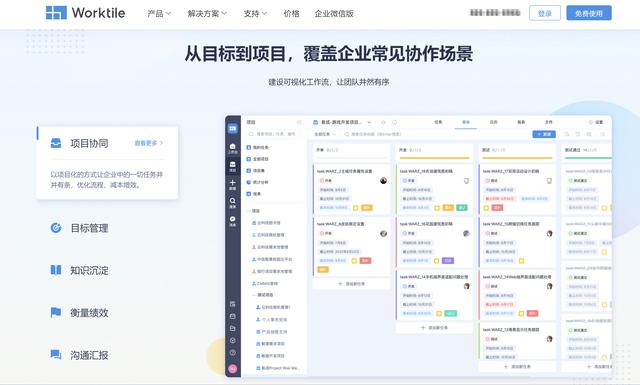Open the 全部任务 filter dropdown

(325, 134)
